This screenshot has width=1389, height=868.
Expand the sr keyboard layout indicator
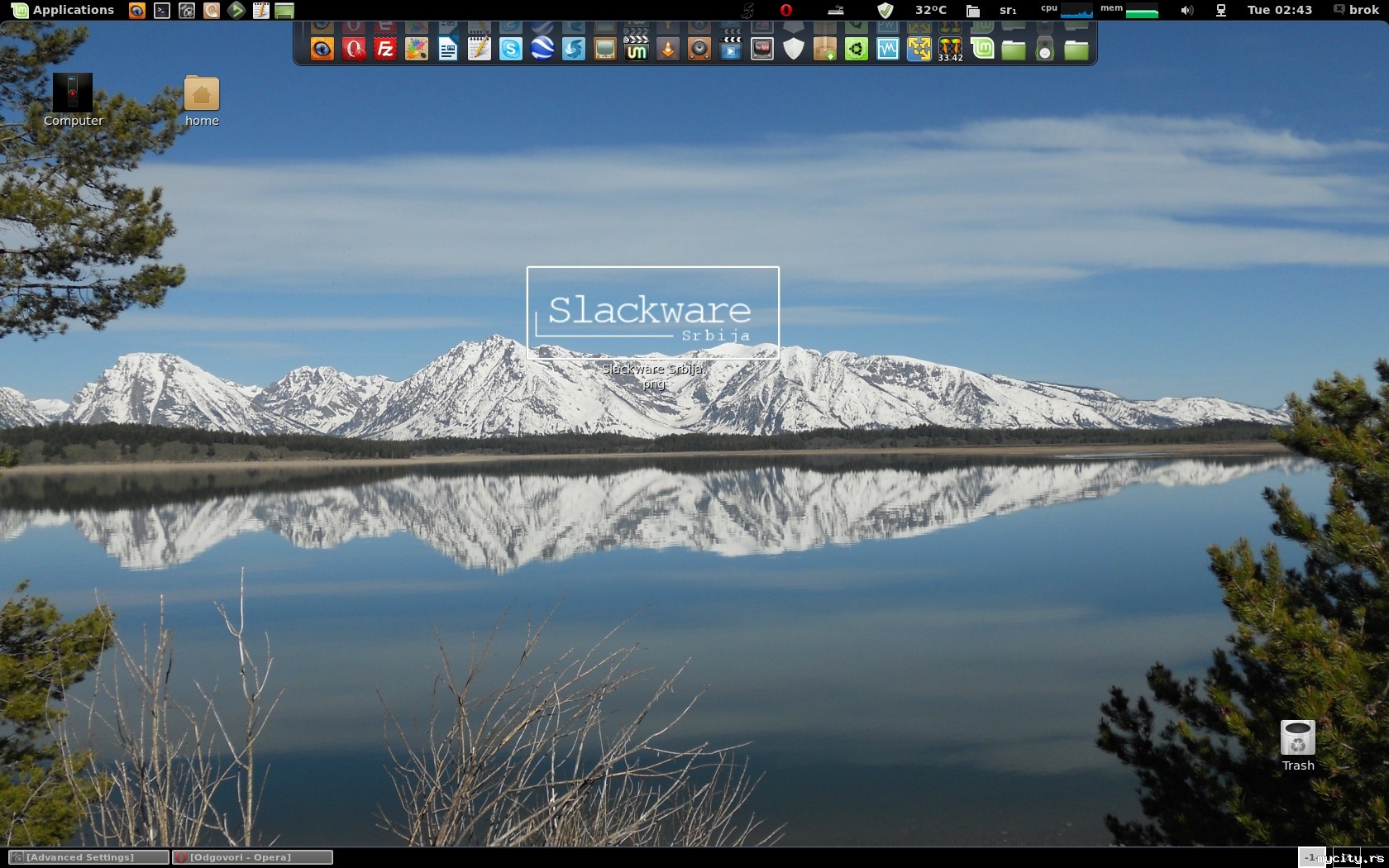pos(1008,10)
